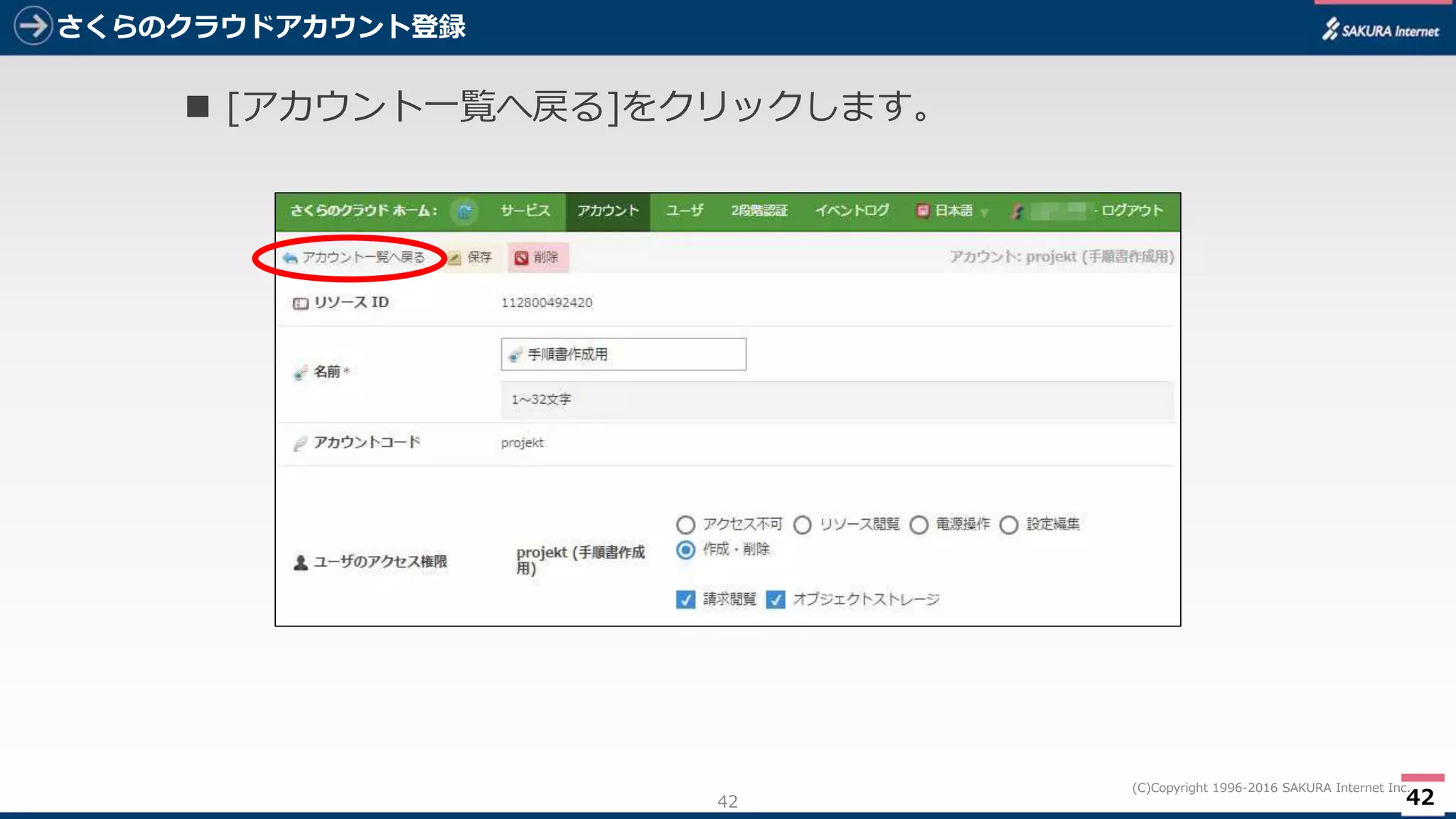Select the アカウント tab
Screen dimensions: 1456x819
[608, 211]
